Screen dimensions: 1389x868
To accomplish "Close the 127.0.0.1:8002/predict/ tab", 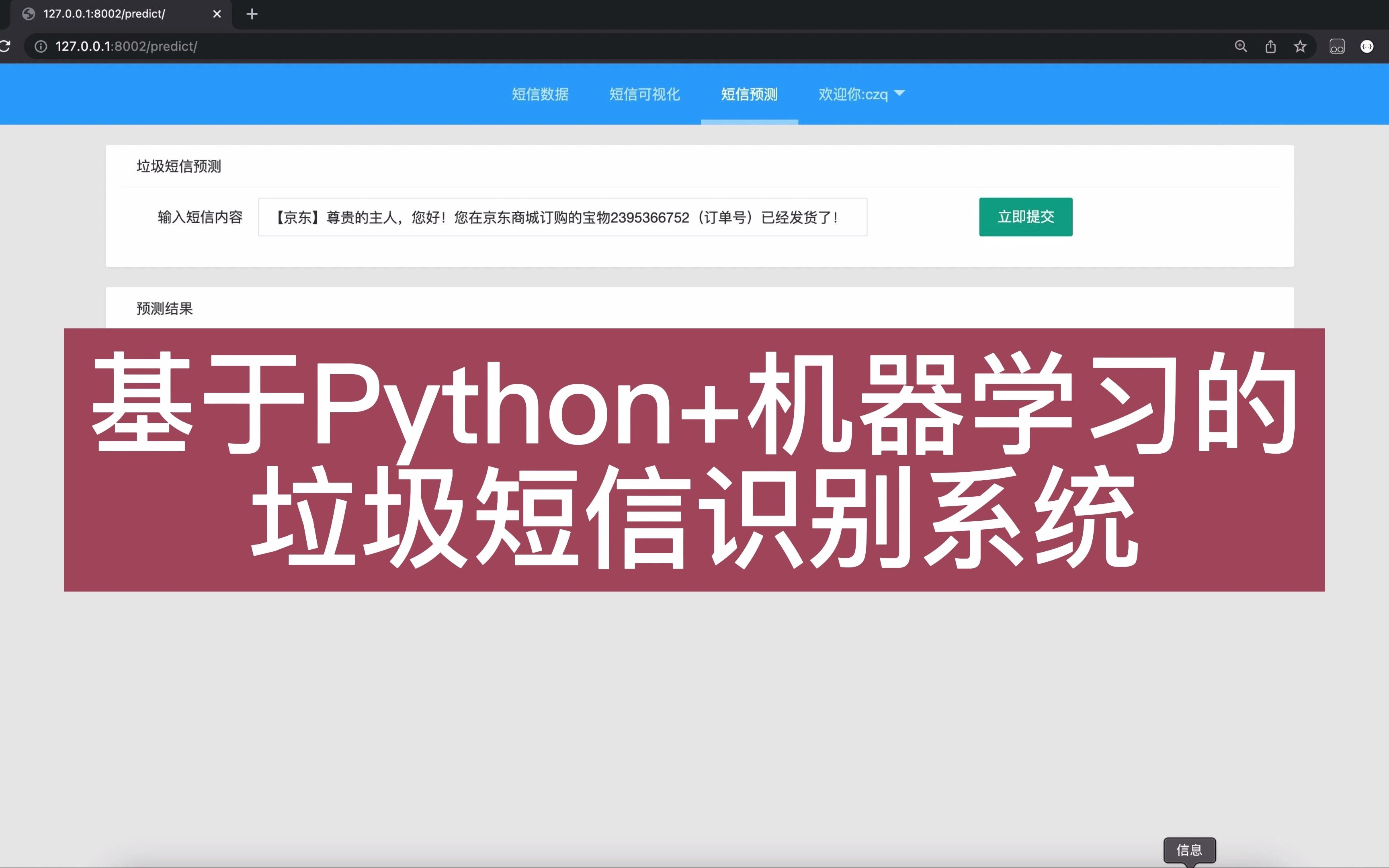I will tap(217, 14).
